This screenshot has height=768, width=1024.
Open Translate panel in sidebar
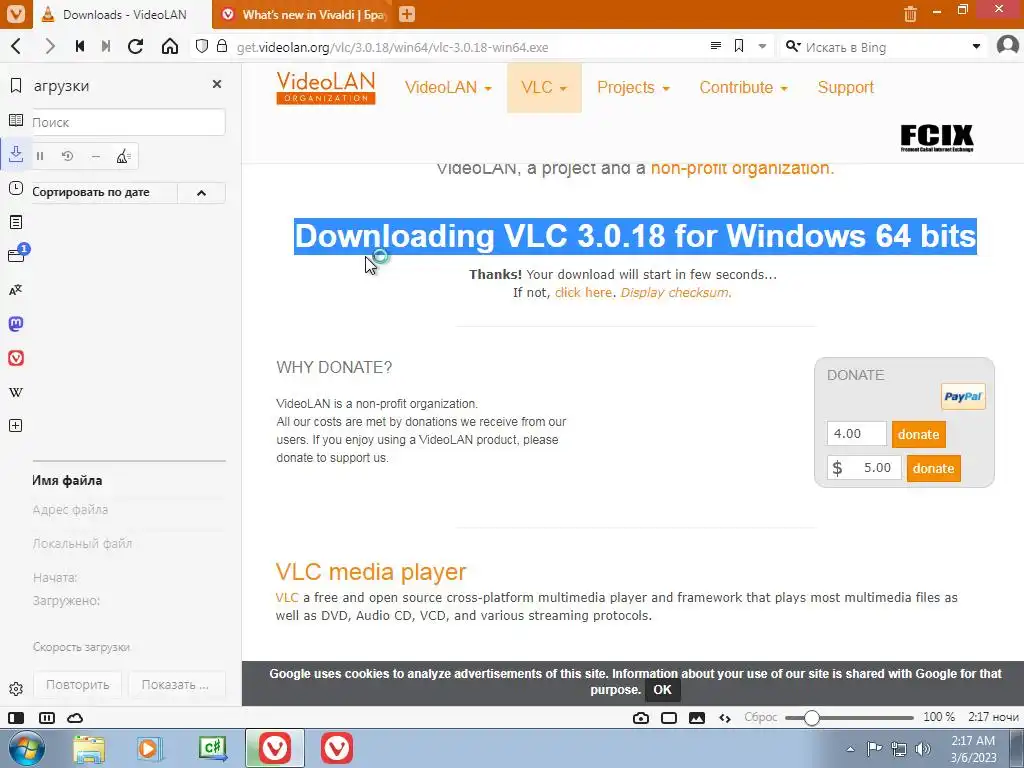pos(16,290)
